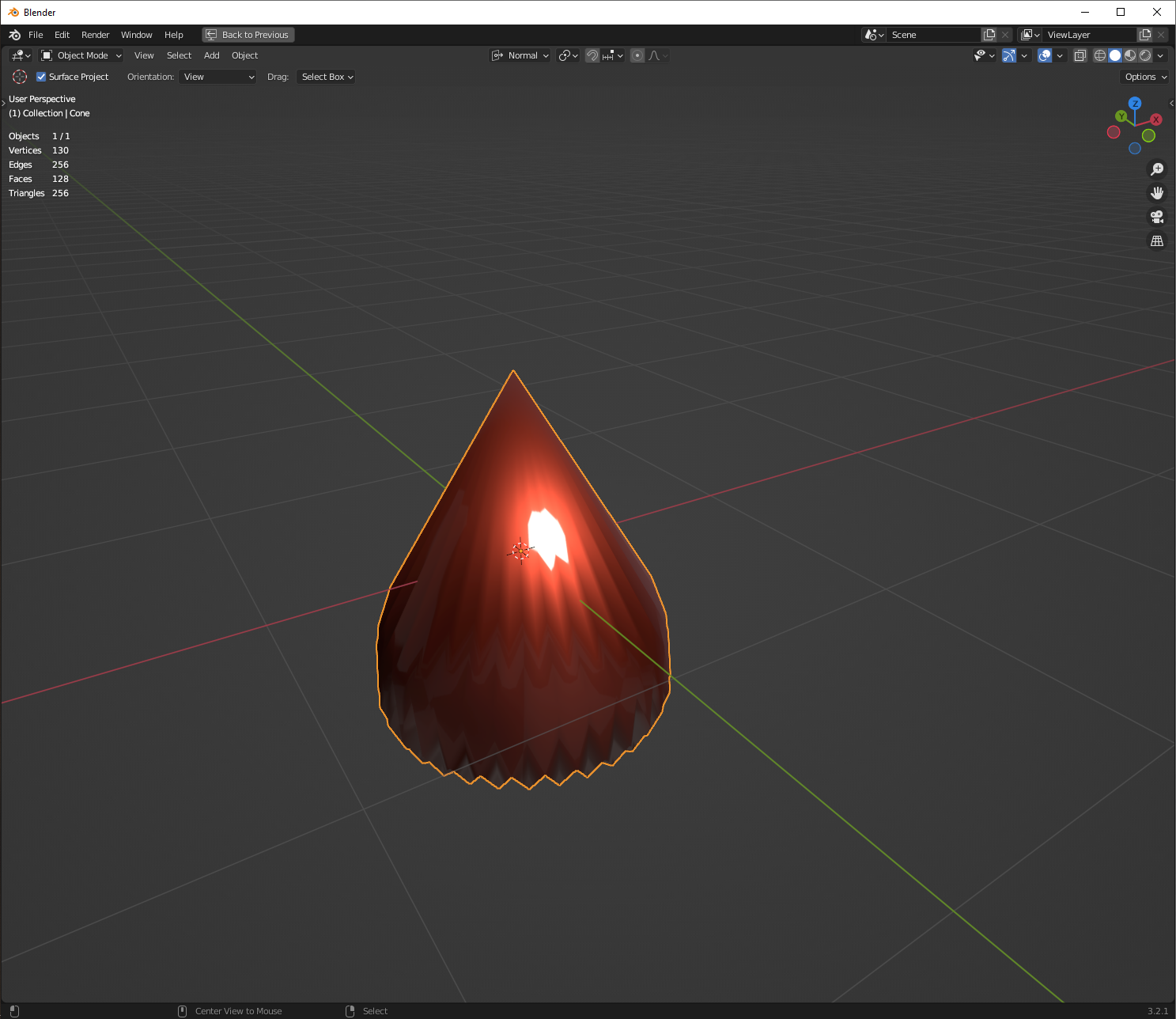Create a new scene via copy icon
The height and width of the screenshot is (1019, 1176).
pos(989,35)
